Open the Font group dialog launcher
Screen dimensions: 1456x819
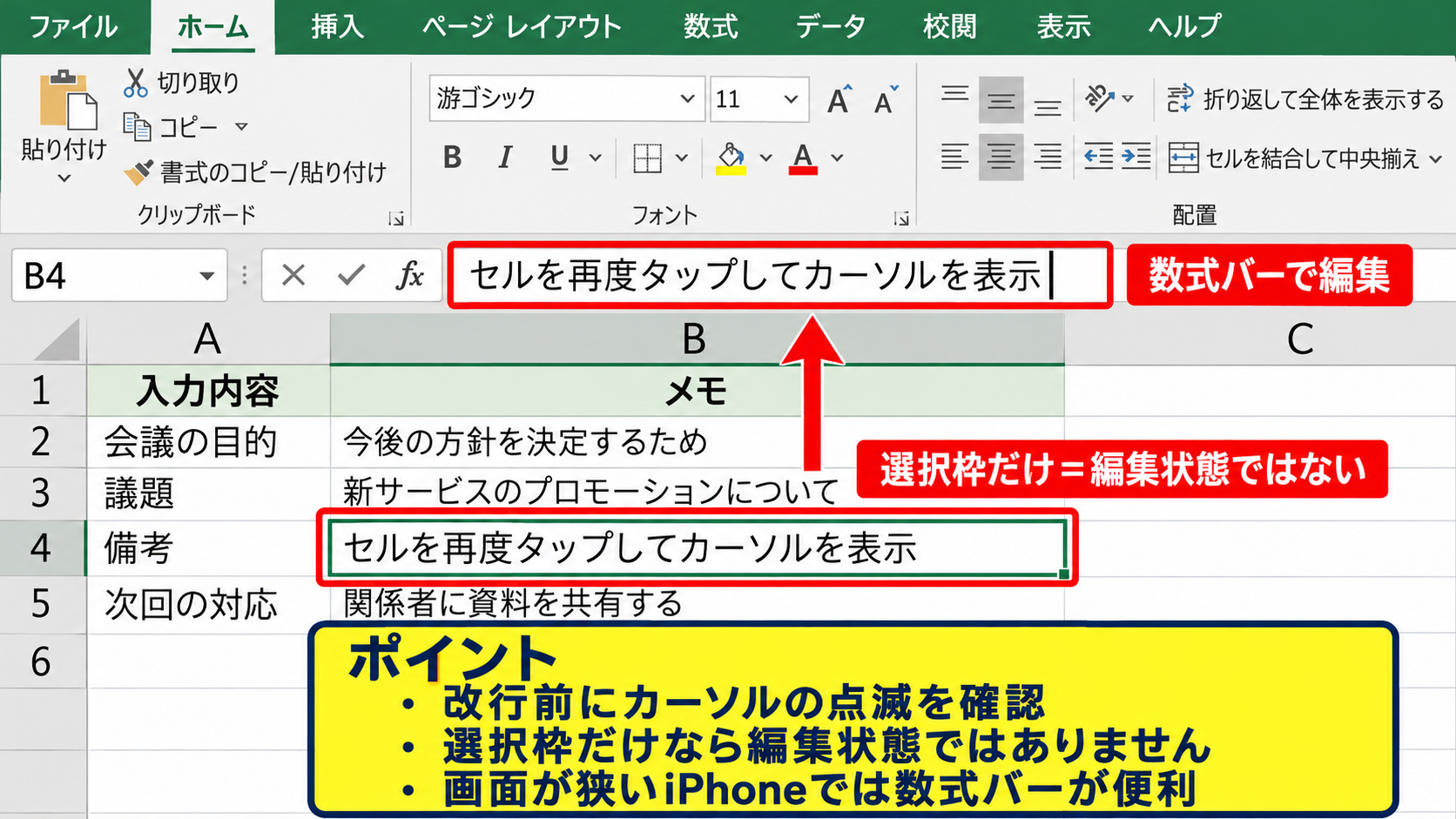click(x=901, y=218)
